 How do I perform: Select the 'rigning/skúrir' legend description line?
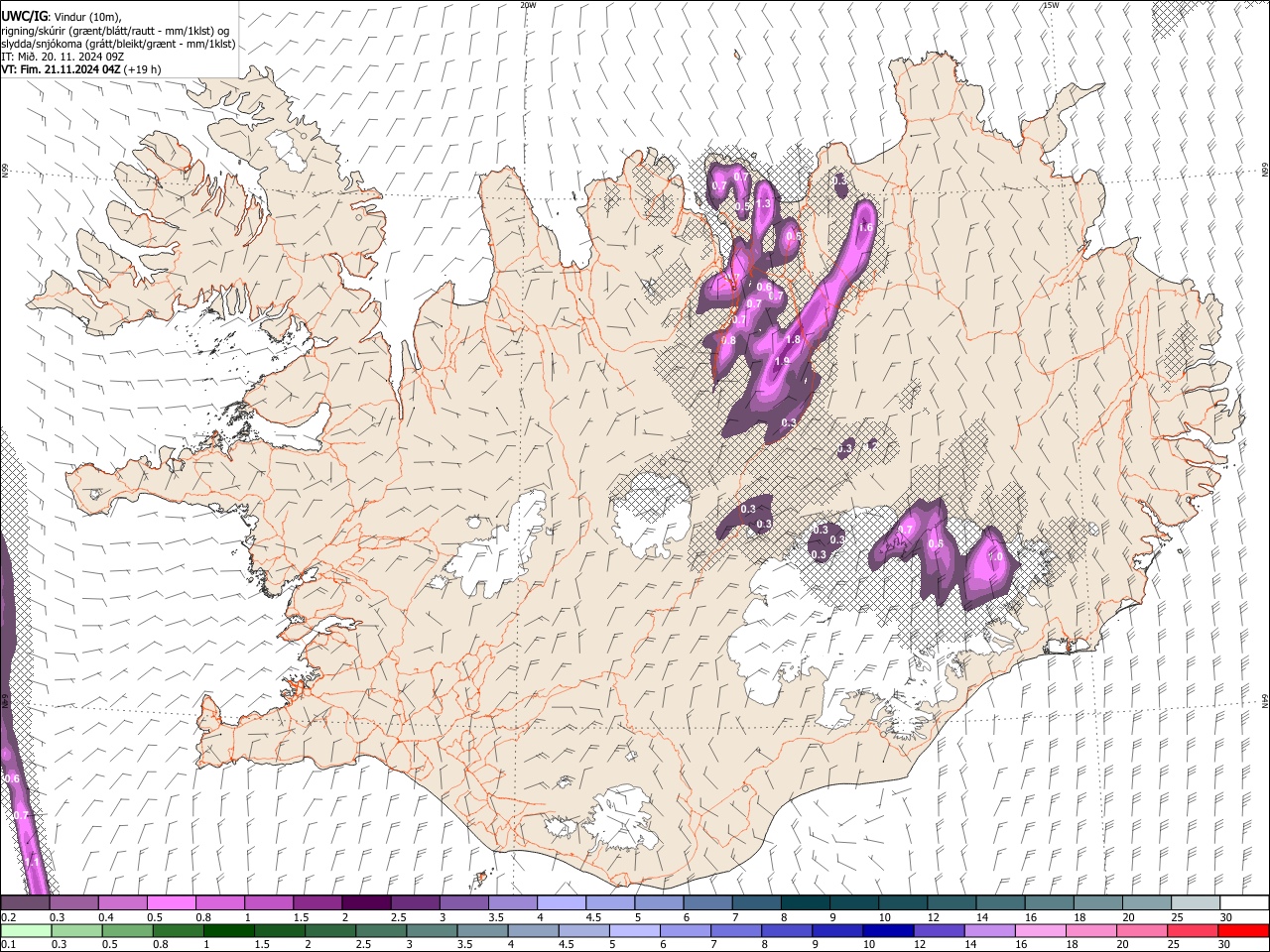click(x=117, y=31)
